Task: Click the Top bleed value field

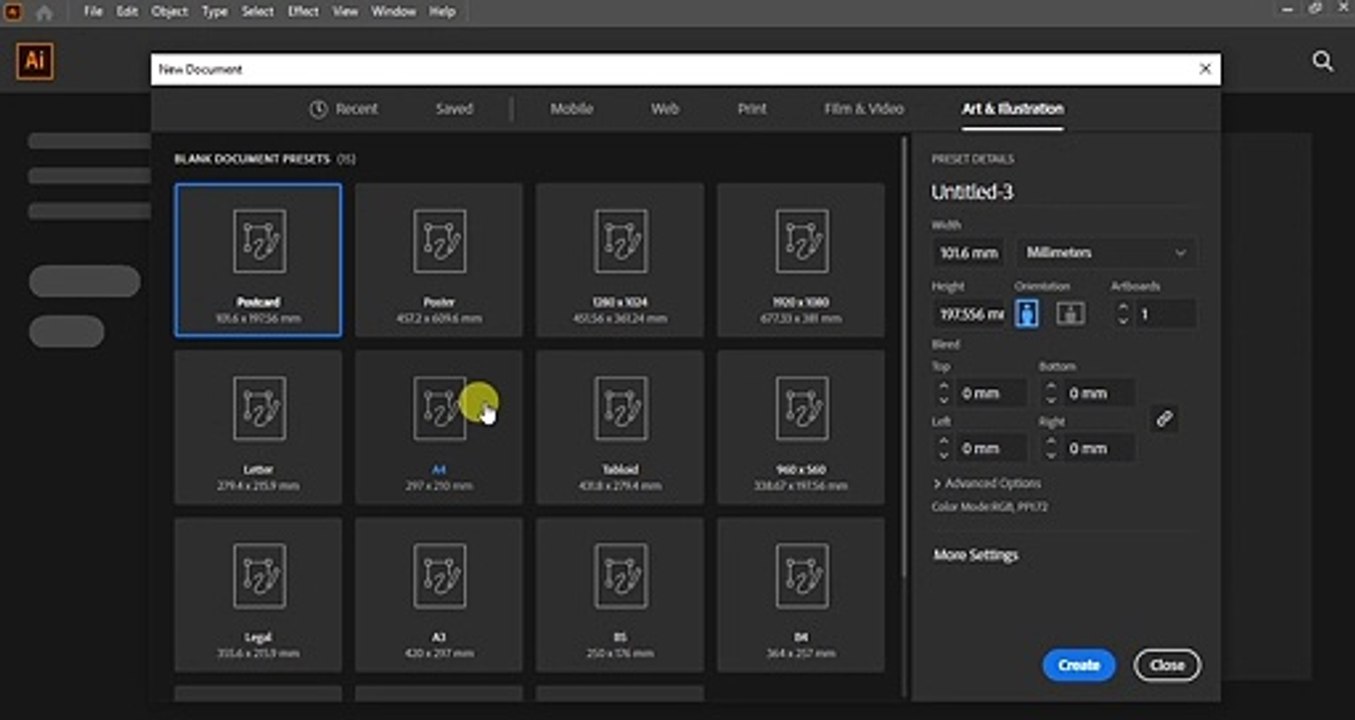Action: click(990, 394)
